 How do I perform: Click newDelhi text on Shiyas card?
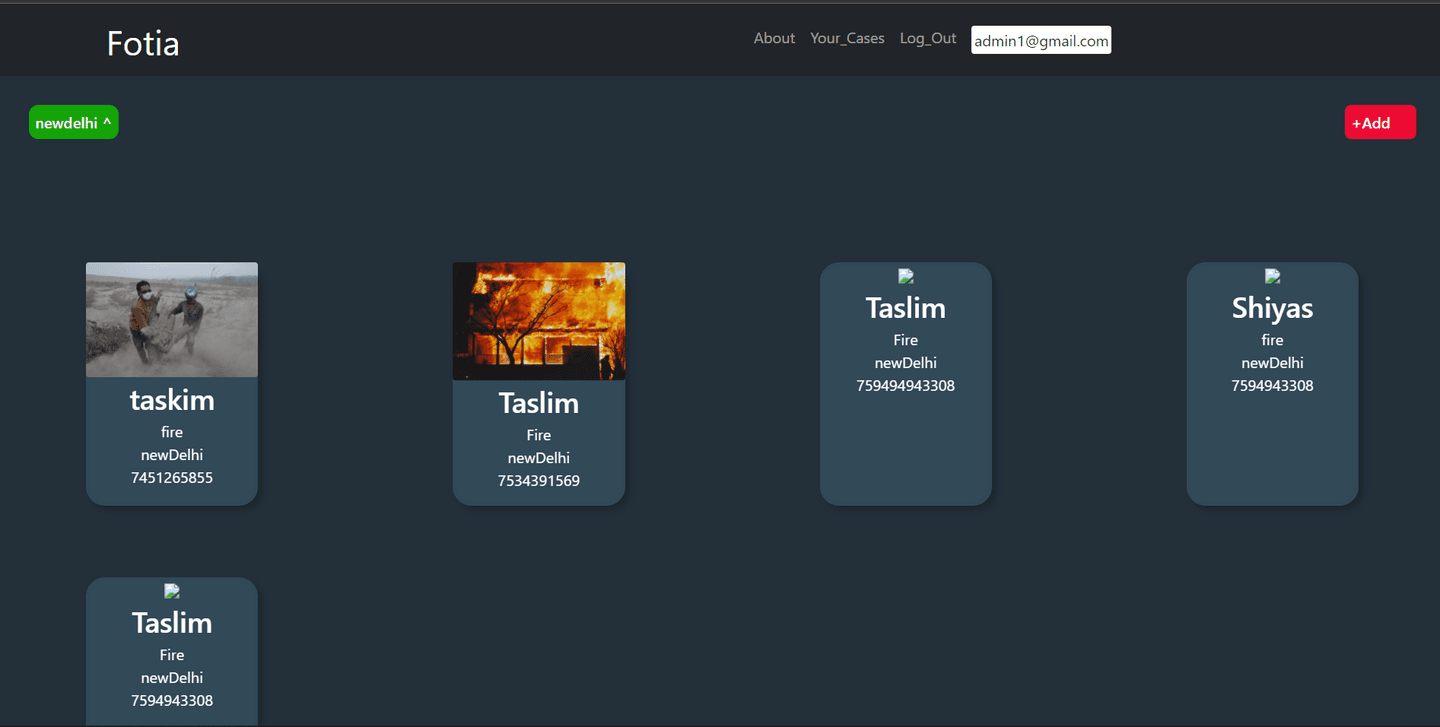click(x=1272, y=363)
